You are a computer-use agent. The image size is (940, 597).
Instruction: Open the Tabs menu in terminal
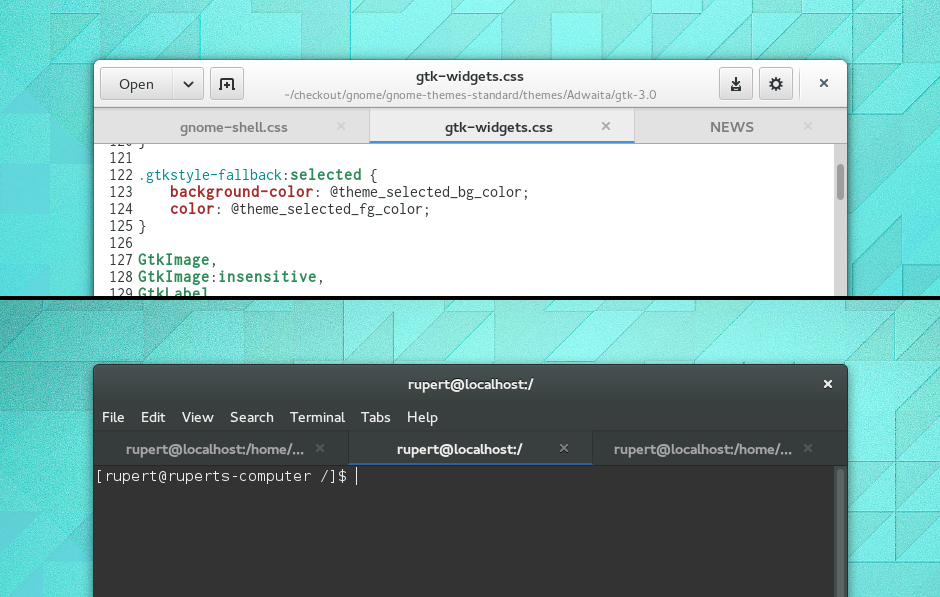[375, 417]
